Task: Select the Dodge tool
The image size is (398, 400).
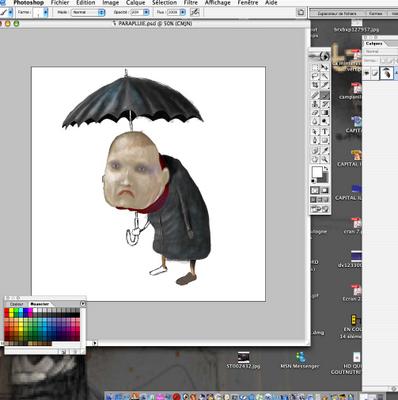Action: pos(325,122)
